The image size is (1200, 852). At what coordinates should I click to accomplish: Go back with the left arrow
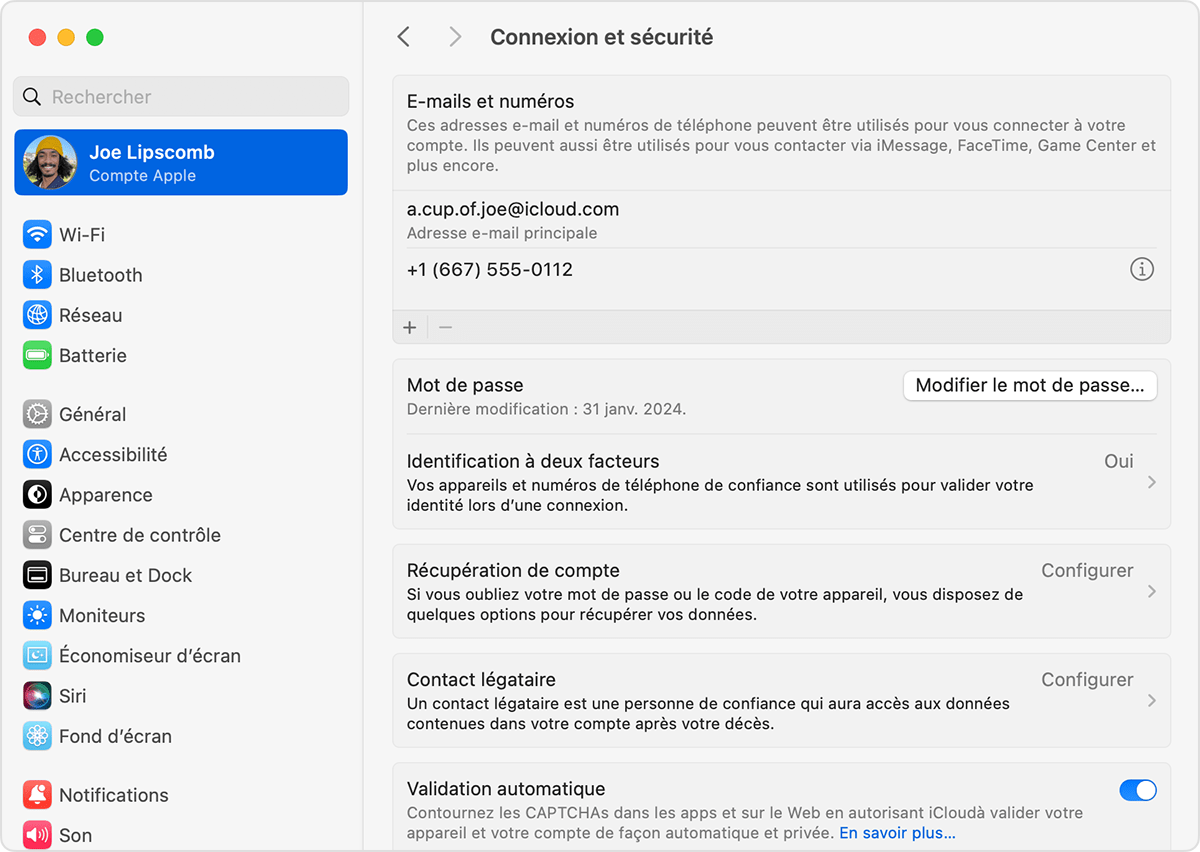(404, 37)
